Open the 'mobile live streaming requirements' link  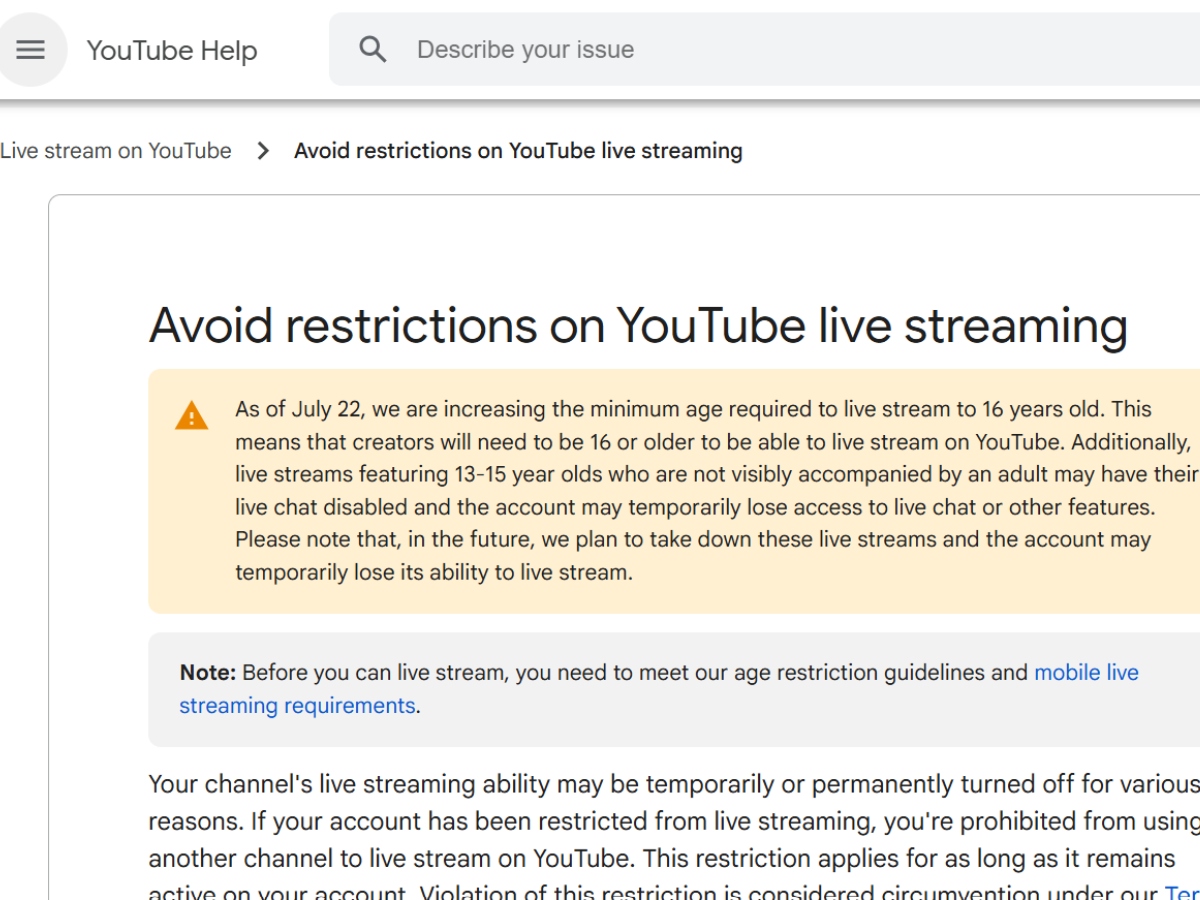(x=1085, y=672)
